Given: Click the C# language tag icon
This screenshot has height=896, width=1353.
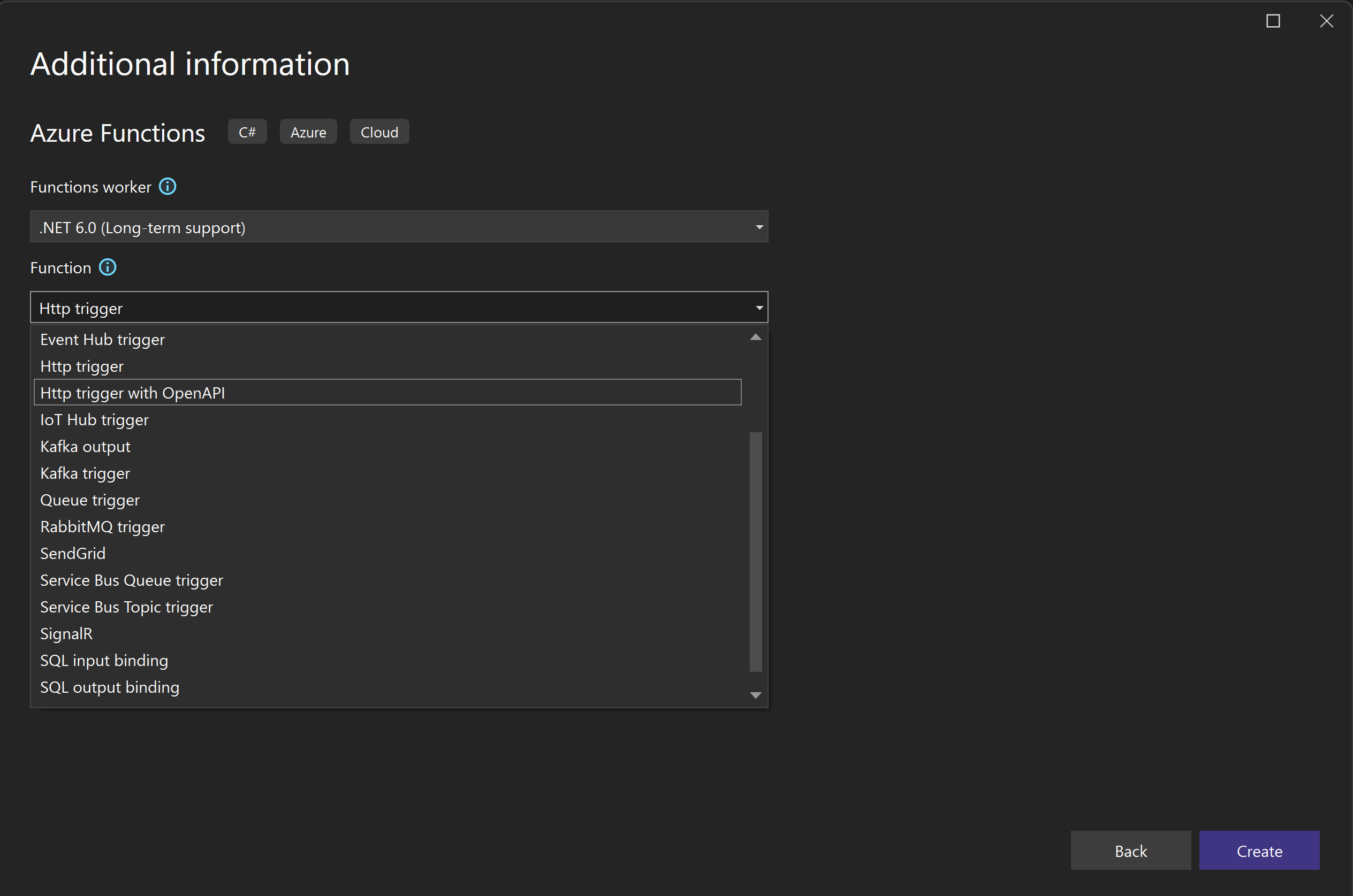Looking at the screenshot, I should (248, 131).
